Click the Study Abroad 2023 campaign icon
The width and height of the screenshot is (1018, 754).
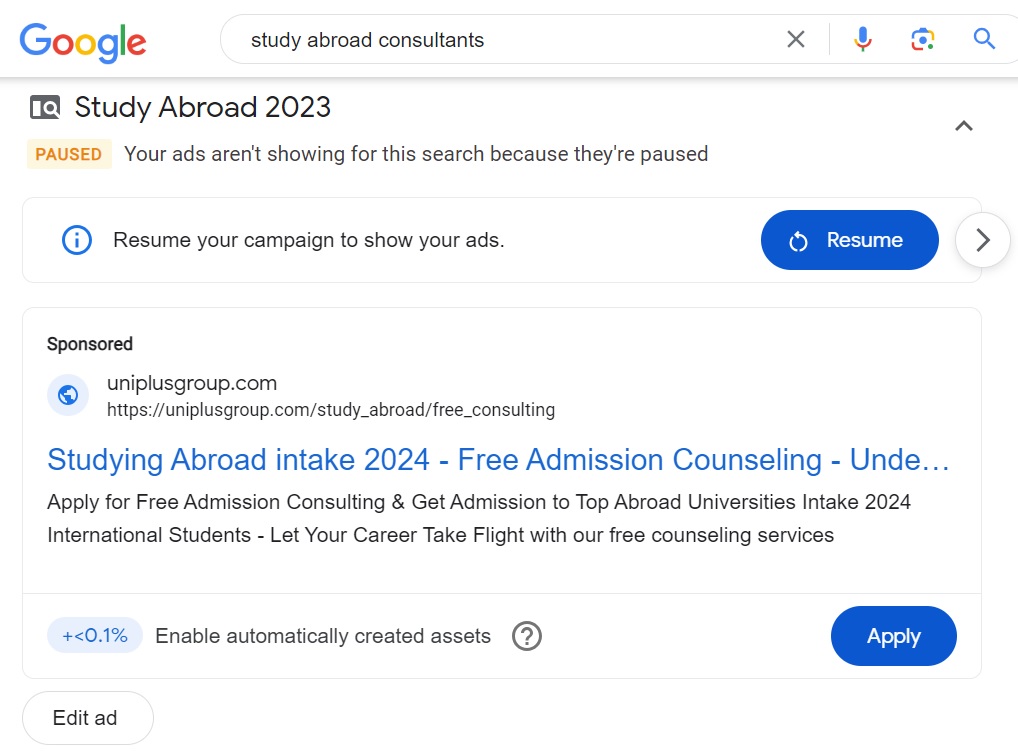(45, 107)
